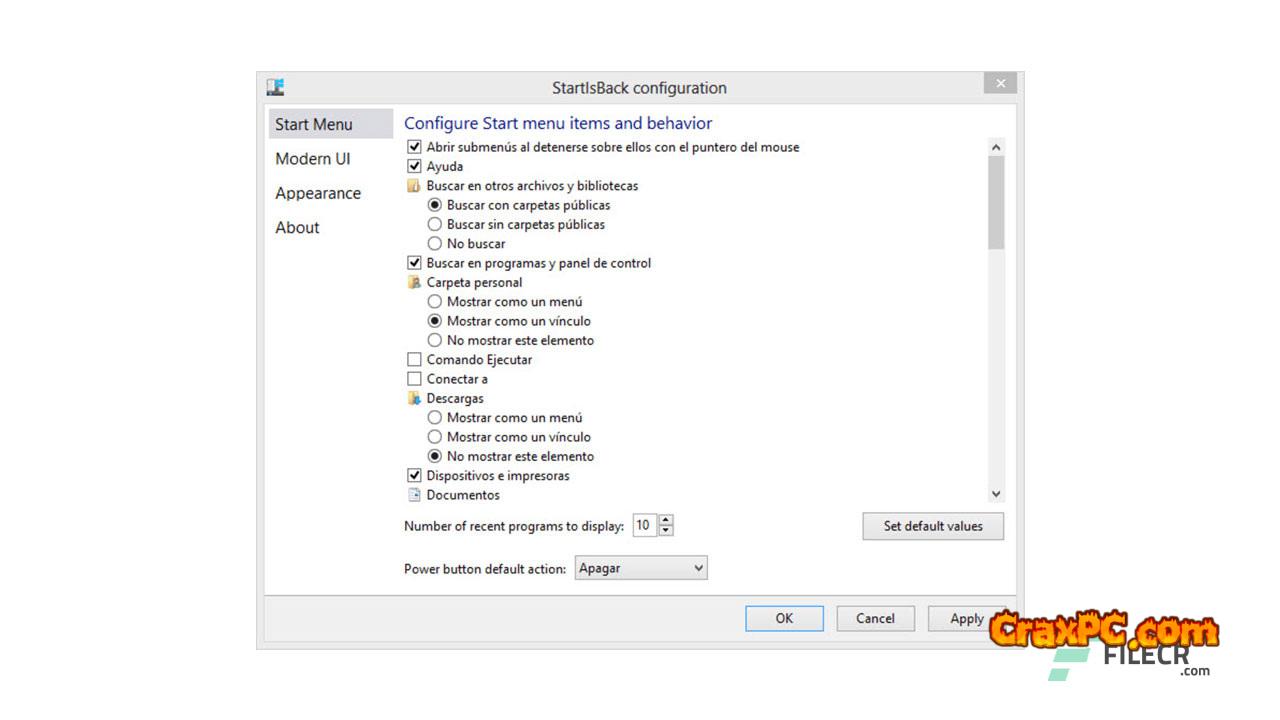Click the Buscar en otros archivos folder icon
This screenshot has width=1280, height=720.
(414, 186)
